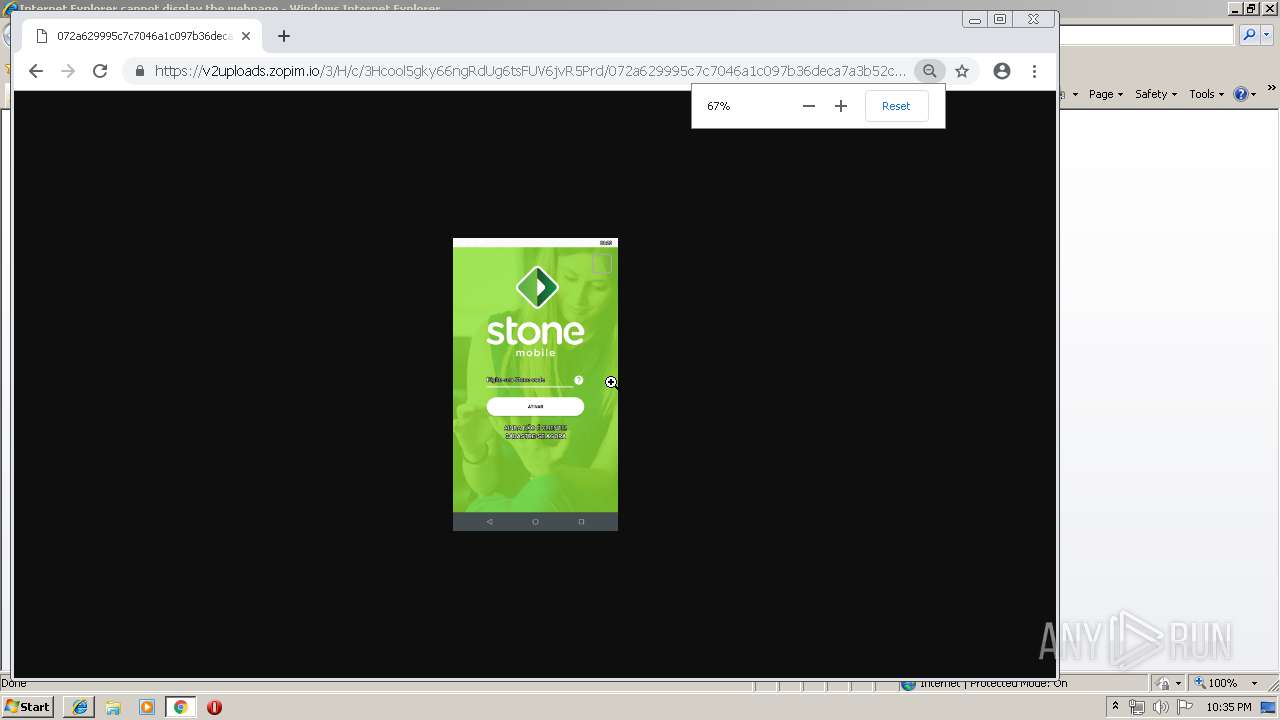Decrease zoom with the minus button
1280x720 pixels.
(x=809, y=106)
